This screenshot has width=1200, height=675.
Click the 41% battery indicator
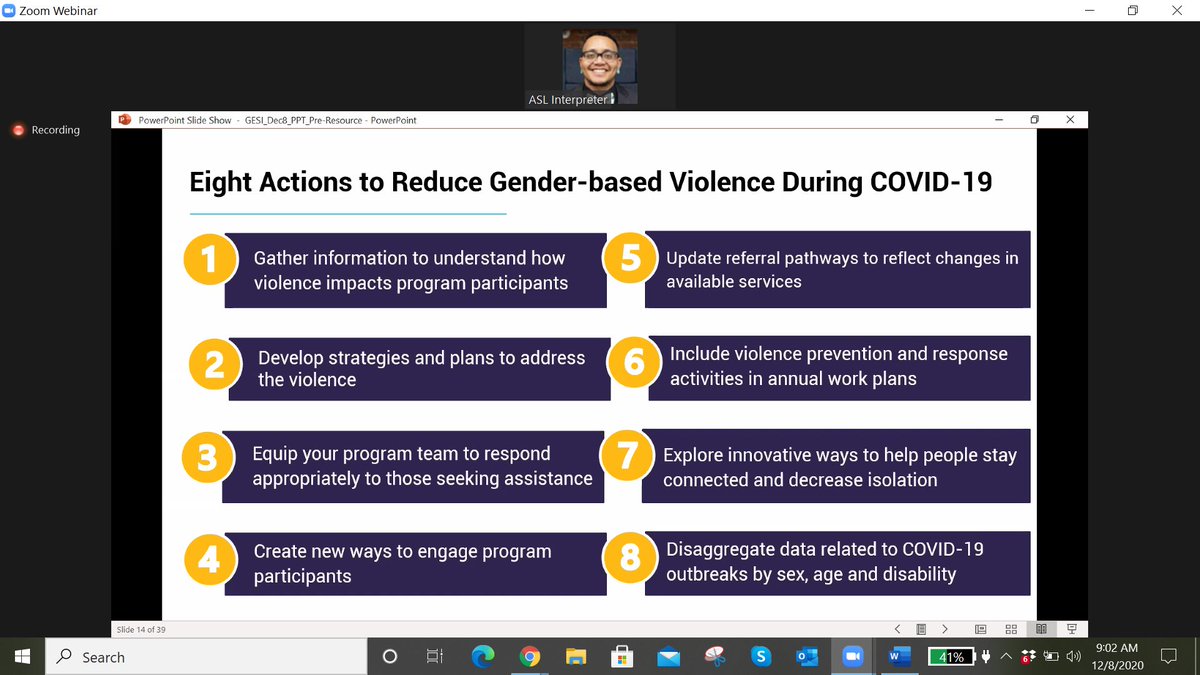[x=951, y=657]
